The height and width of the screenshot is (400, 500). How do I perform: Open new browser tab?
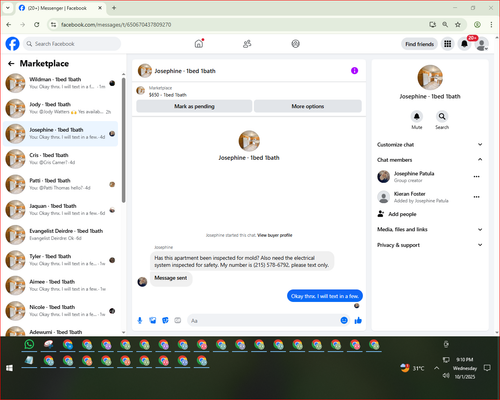pyautogui.click(x=114, y=8)
